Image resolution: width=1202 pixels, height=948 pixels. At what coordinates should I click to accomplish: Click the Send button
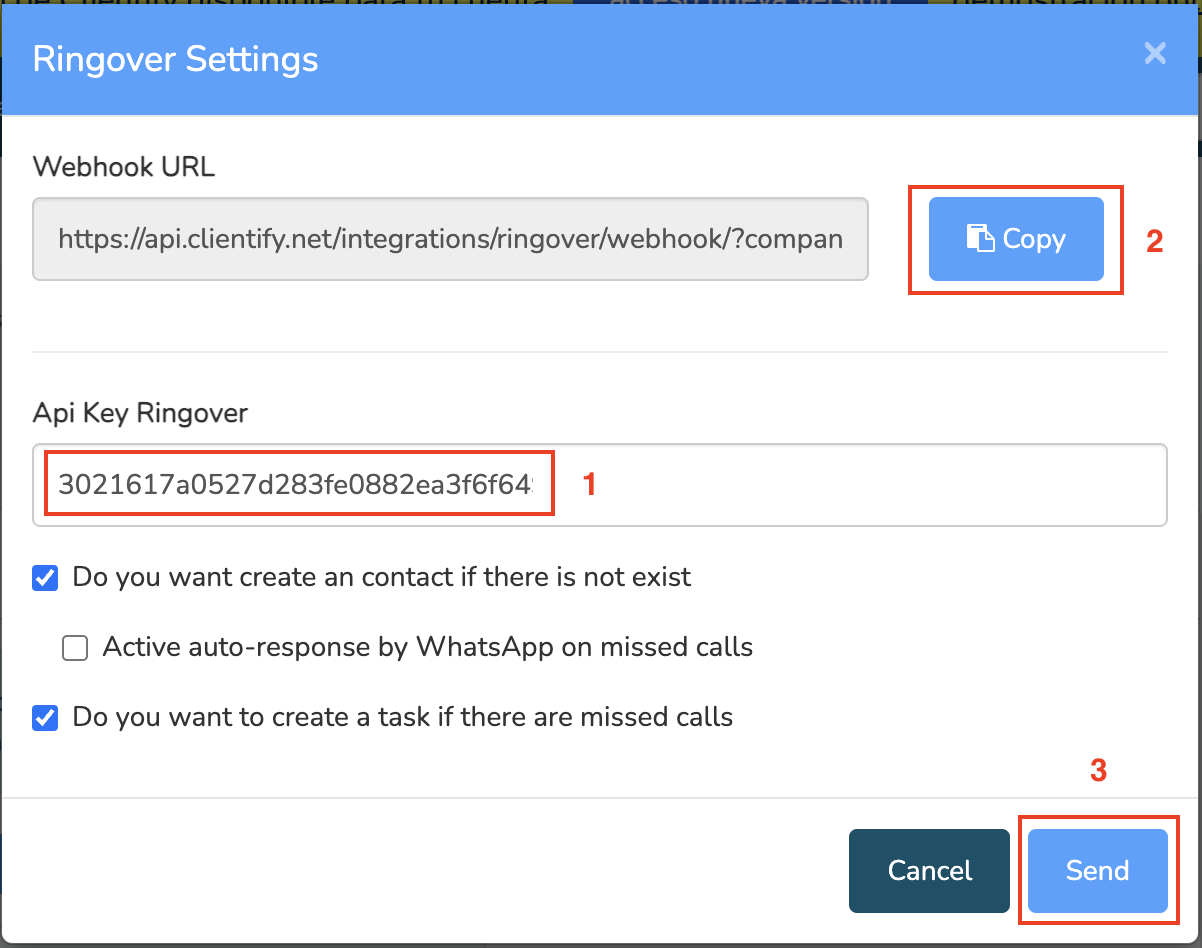point(1097,871)
